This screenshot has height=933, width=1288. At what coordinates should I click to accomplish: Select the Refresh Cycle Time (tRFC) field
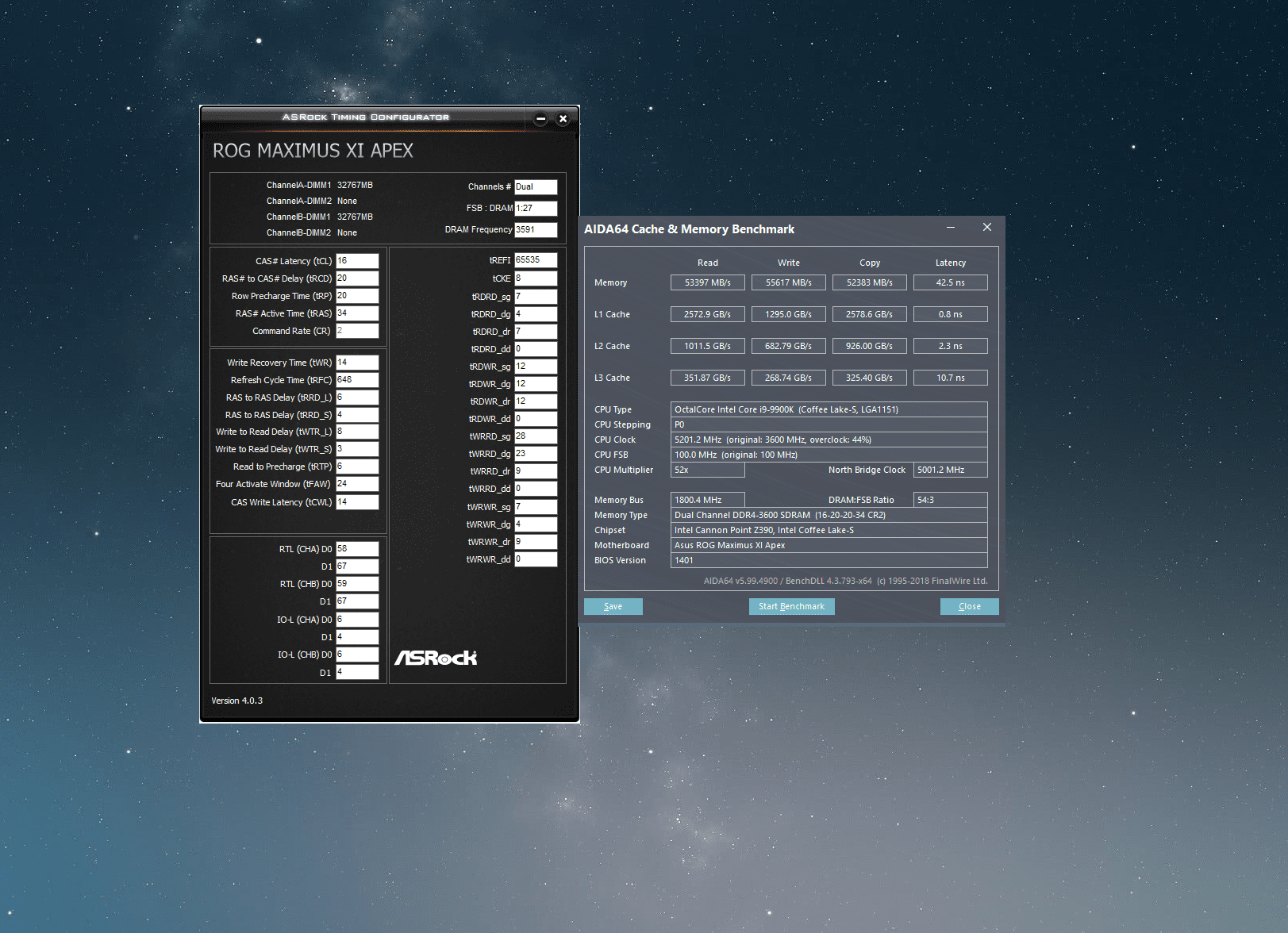pyautogui.click(x=357, y=380)
